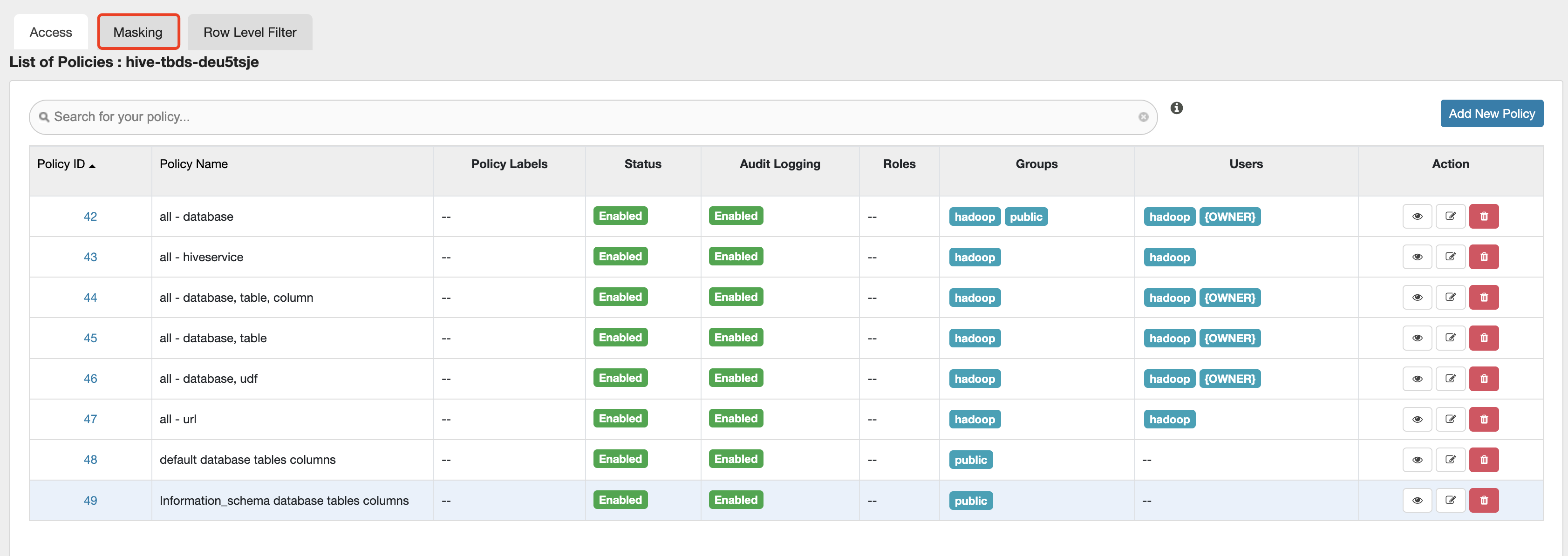
Task: Open the Row Level Filter tab
Action: tap(250, 32)
